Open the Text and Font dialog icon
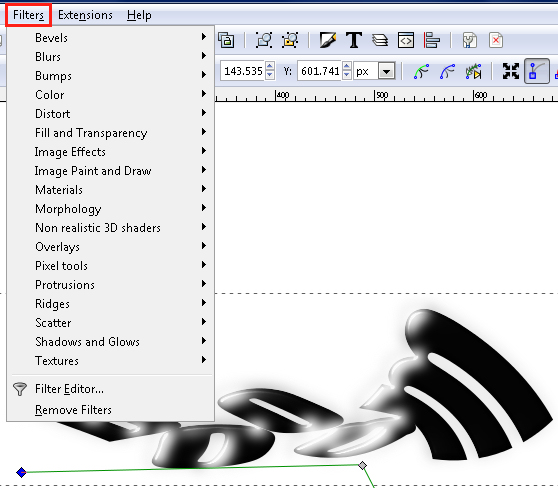Viewport: 558px width, 488px height. 354,40
